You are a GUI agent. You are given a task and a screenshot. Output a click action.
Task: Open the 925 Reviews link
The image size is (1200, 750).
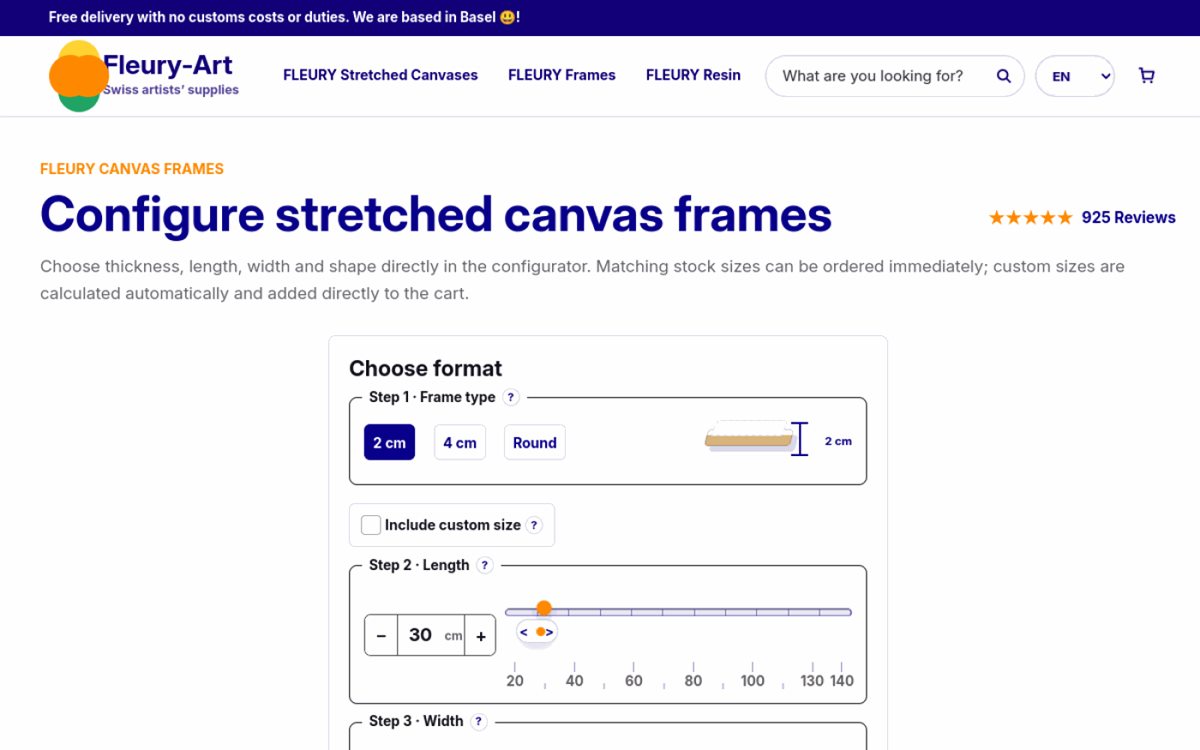[x=1128, y=217]
